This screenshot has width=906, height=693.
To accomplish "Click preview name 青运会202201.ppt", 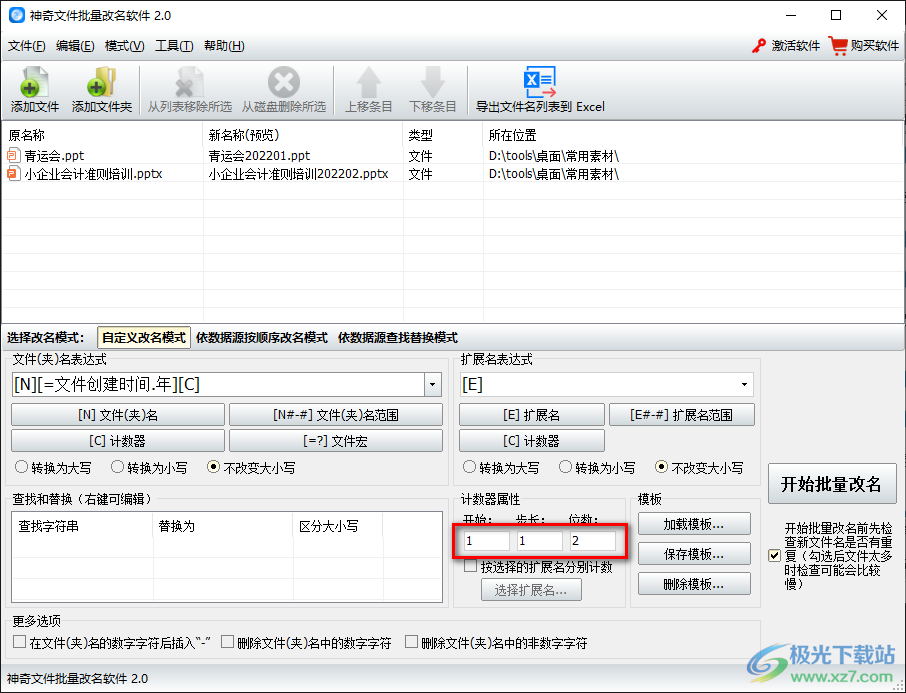I will click(259, 156).
